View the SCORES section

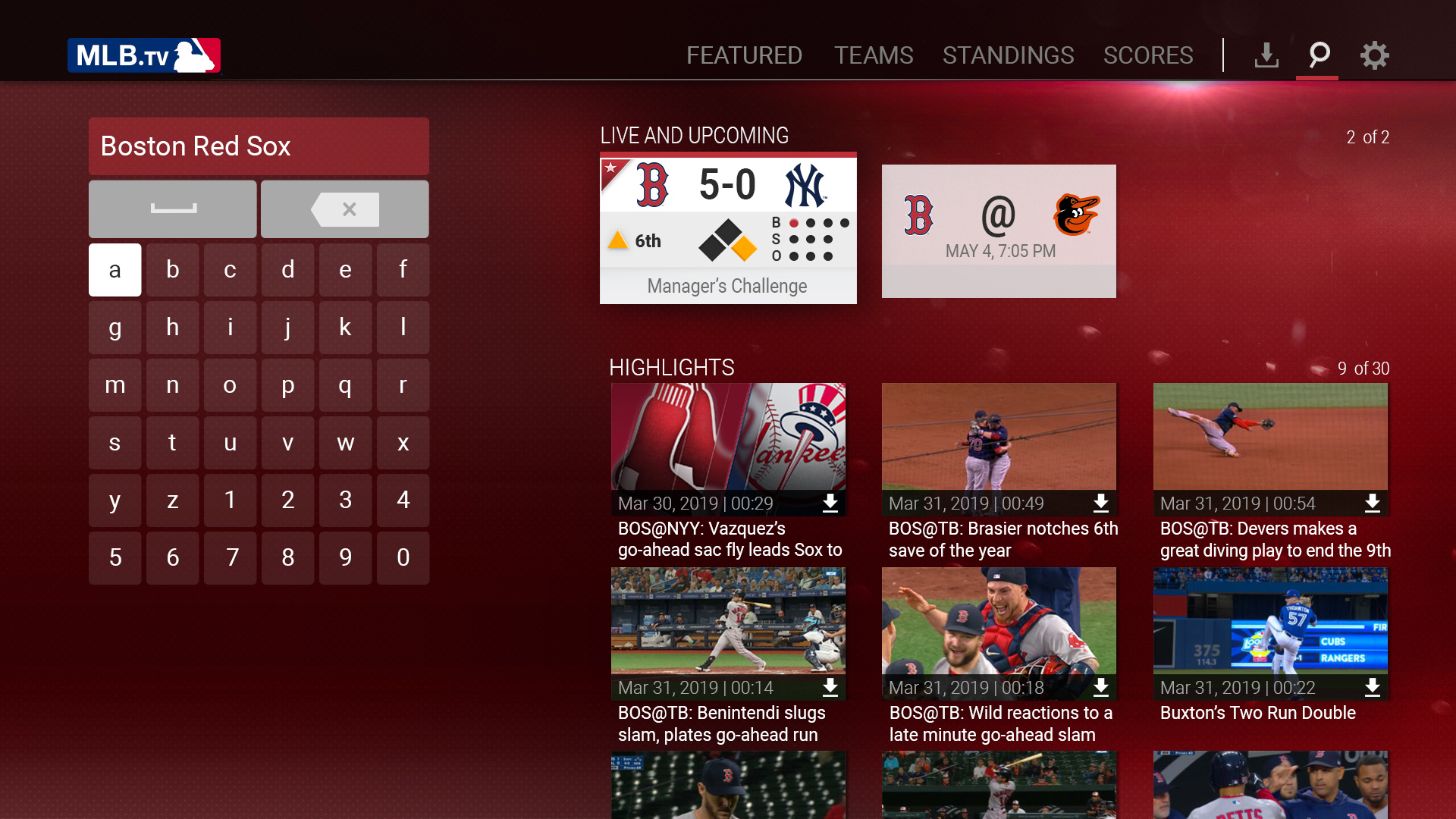1148,55
